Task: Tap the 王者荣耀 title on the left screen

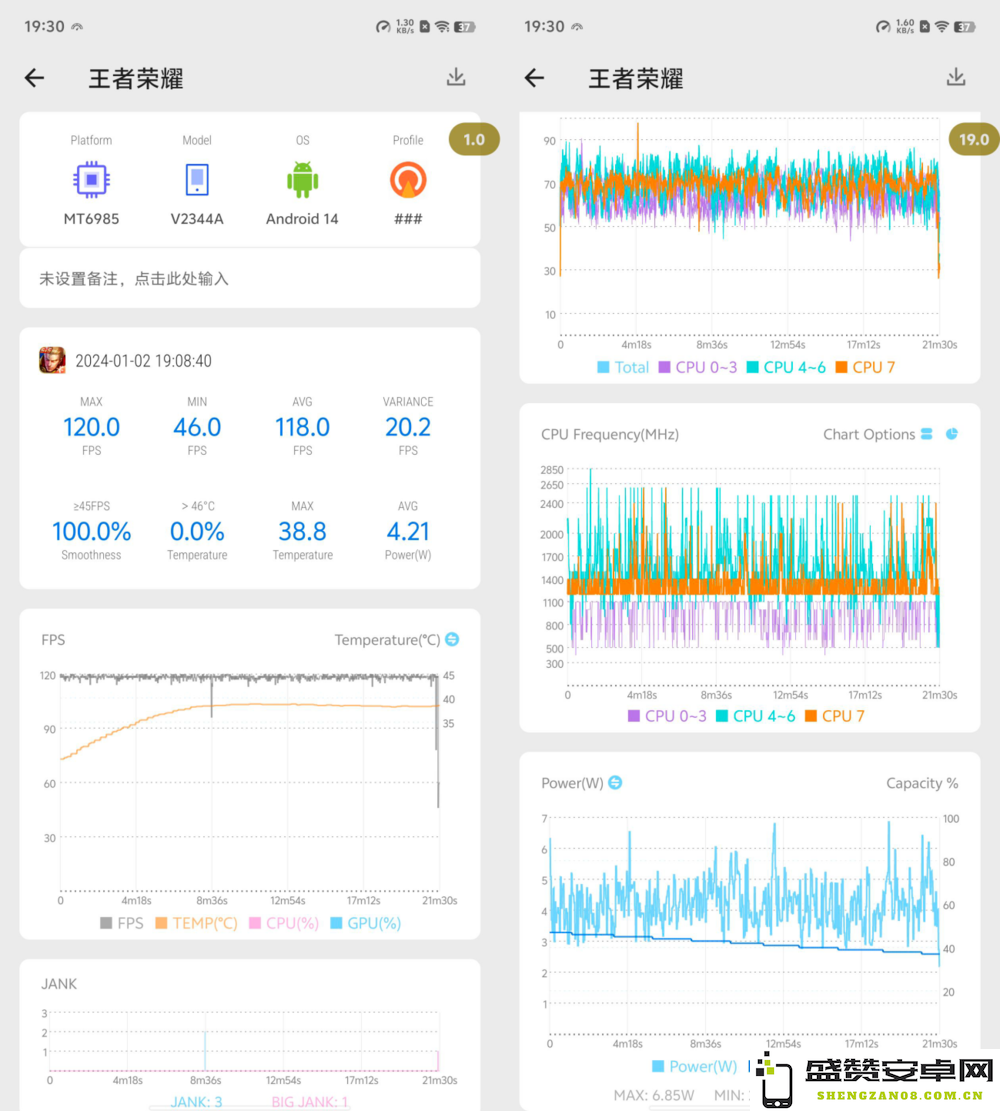Action: click(x=136, y=79)
